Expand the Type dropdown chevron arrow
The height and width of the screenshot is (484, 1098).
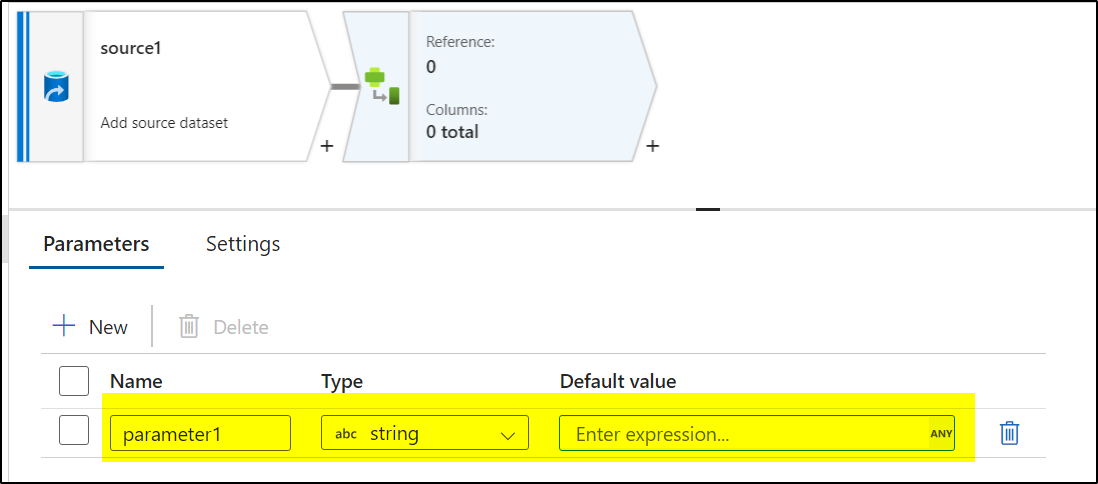tap(508, 435)
